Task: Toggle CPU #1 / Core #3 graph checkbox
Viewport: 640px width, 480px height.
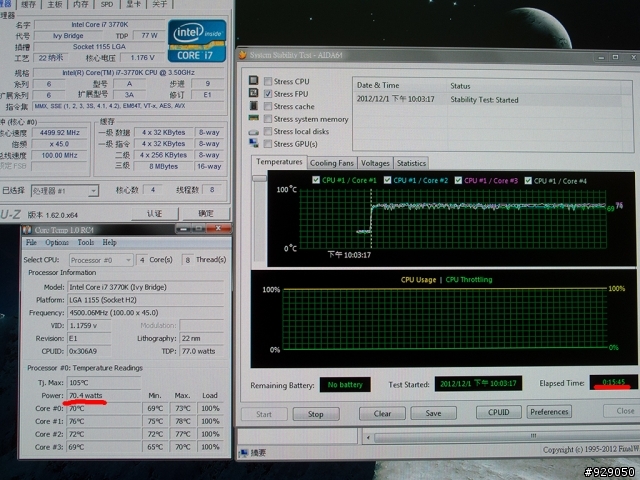Action: 458,180
